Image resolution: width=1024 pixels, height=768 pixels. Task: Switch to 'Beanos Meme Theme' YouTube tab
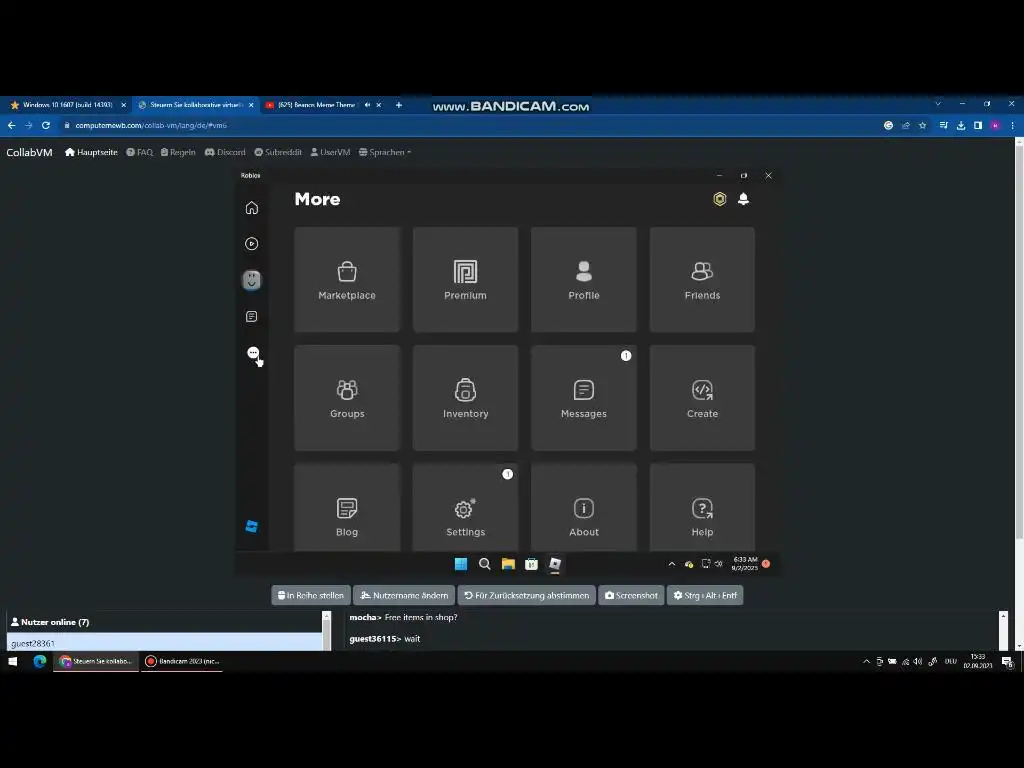tap(316, 104)
